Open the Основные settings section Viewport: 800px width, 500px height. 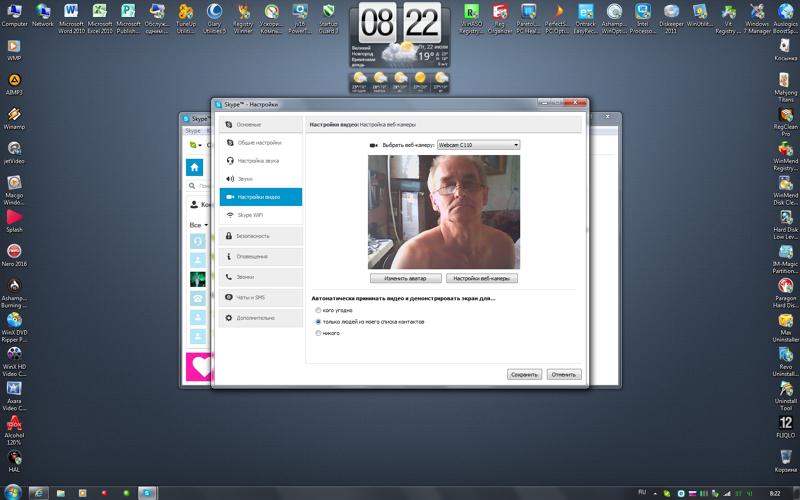[261, 124]
